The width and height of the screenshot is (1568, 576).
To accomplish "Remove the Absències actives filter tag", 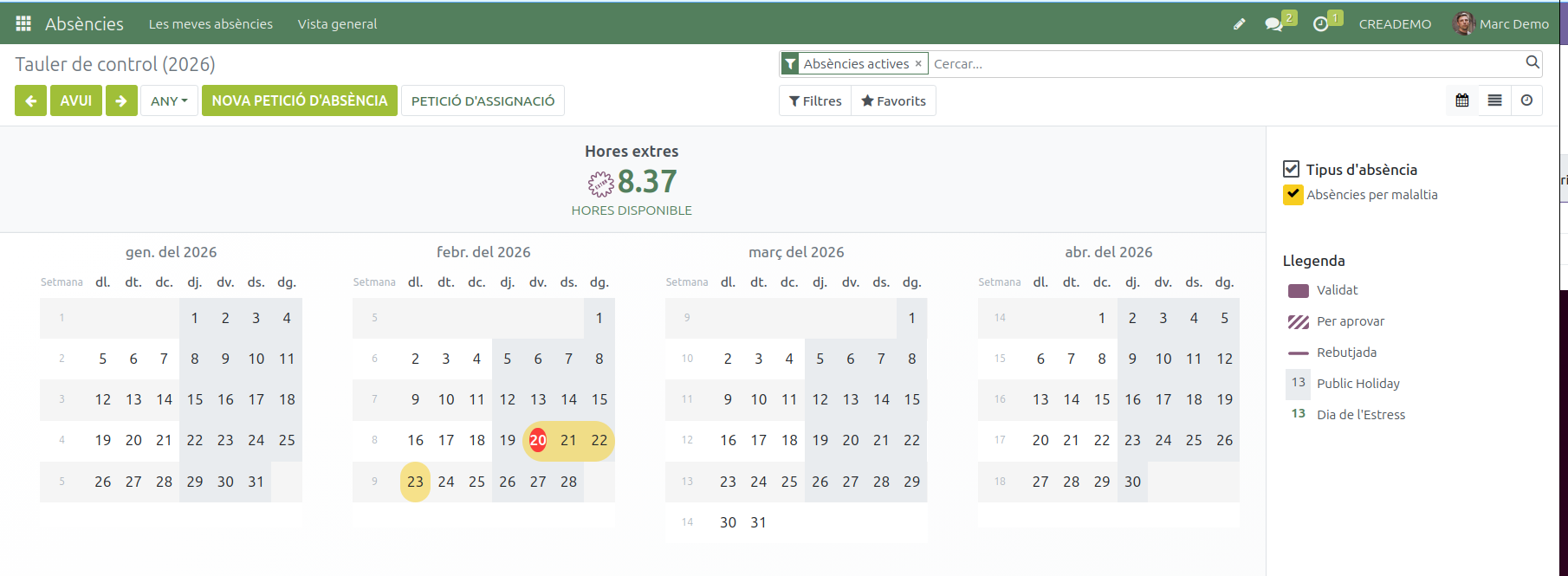I will click(x=918, y=64).
